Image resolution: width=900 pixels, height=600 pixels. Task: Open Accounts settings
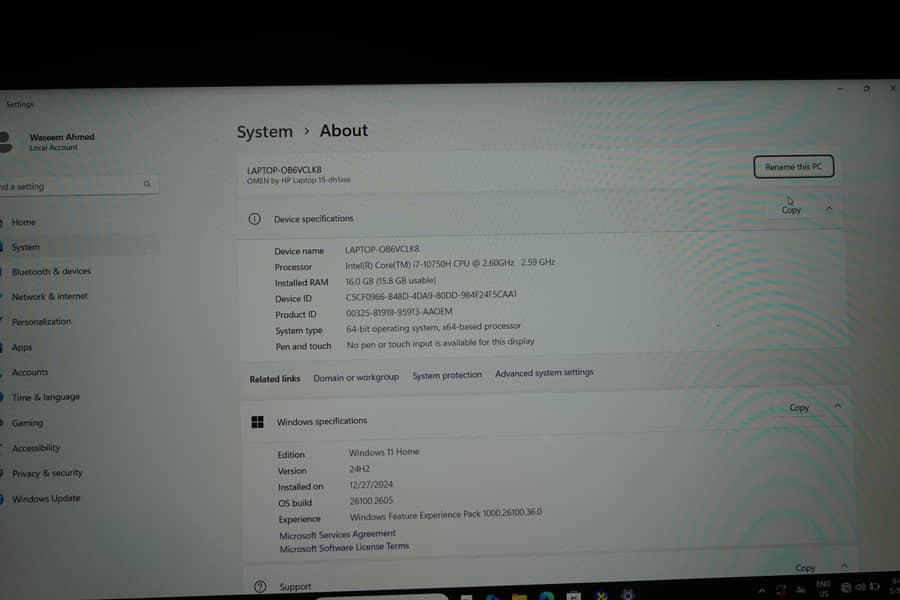click(30, 372)
